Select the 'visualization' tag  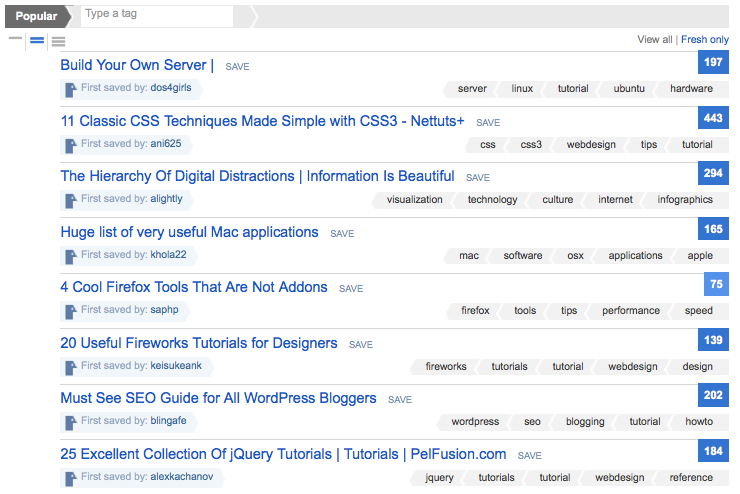[414, 200]
